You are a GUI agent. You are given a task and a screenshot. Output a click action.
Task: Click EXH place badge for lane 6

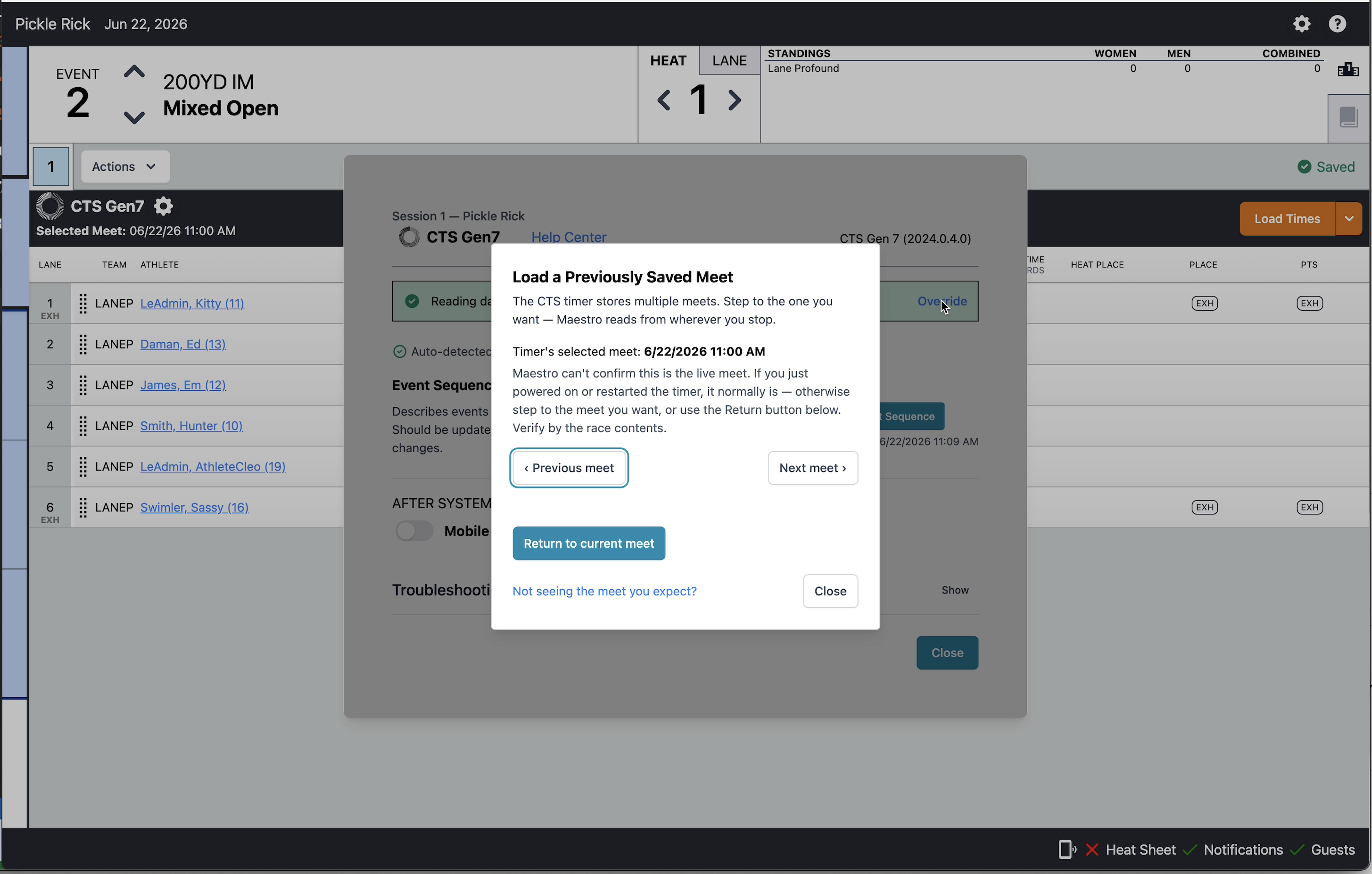[1205, 508]
